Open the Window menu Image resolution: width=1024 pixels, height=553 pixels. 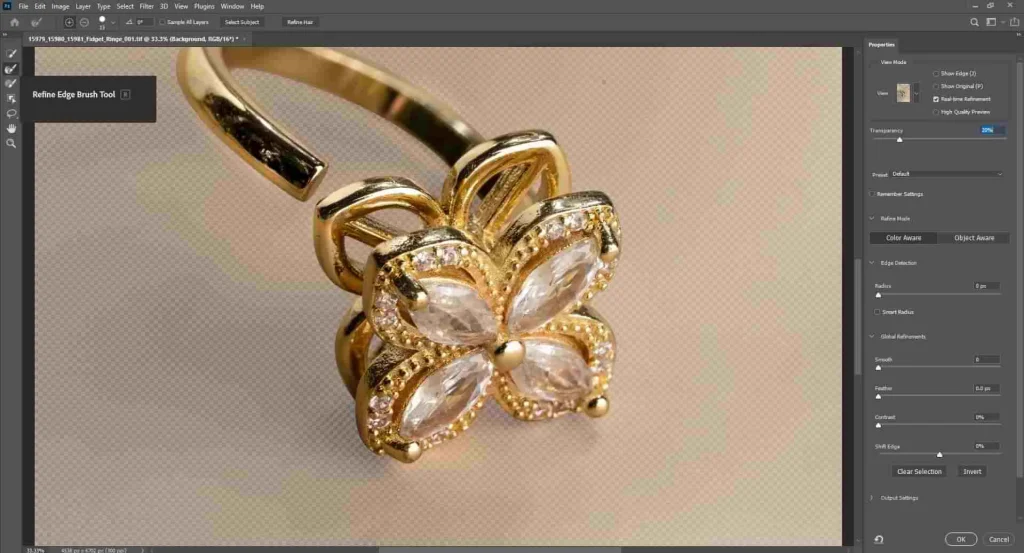232,7
